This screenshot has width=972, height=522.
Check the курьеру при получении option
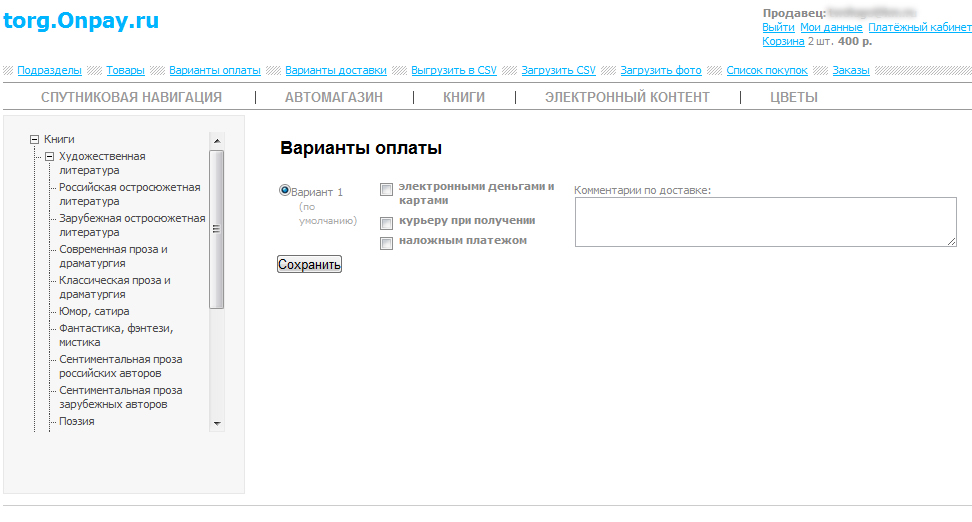pyautogui.click(x=386, y=223)
